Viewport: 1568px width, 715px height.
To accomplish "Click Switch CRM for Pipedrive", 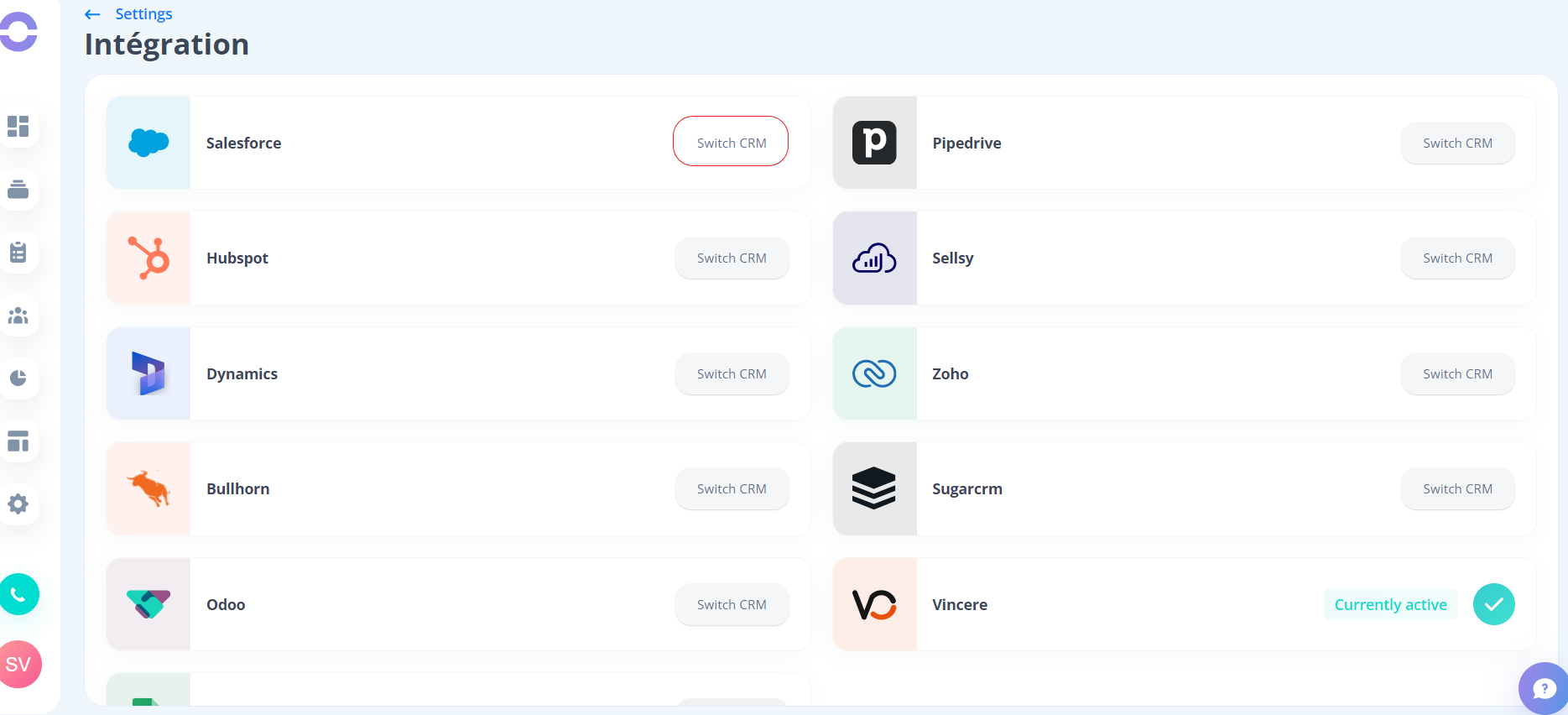I will tap(1458, 143).
